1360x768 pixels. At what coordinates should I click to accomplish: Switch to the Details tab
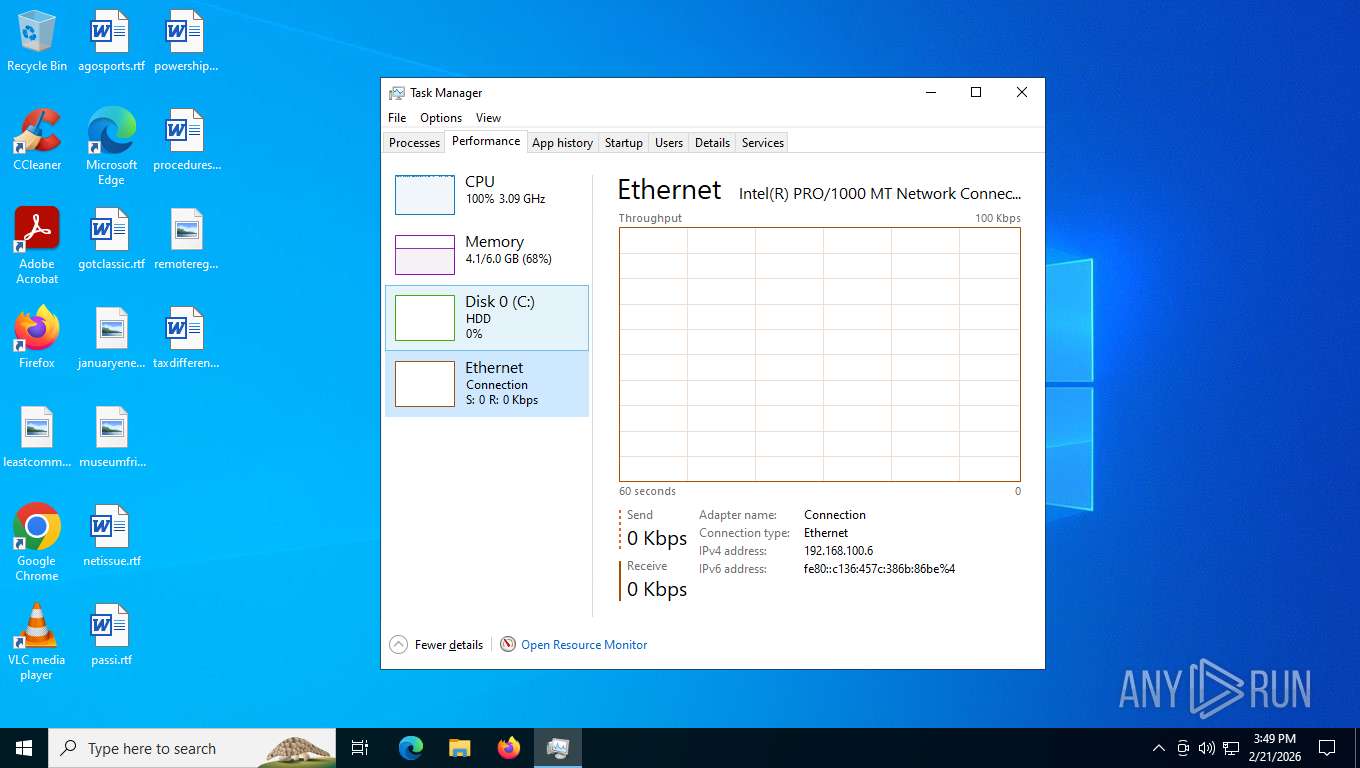click(x=712, y=143)
